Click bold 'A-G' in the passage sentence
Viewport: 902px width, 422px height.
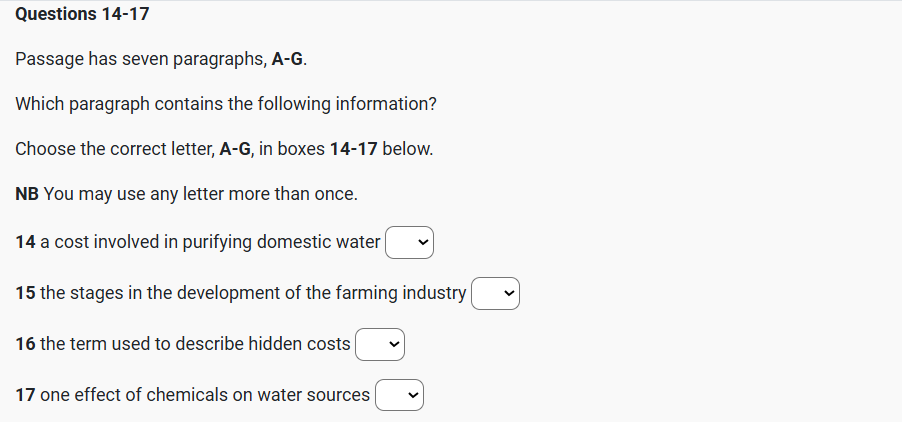coord(287,60)
